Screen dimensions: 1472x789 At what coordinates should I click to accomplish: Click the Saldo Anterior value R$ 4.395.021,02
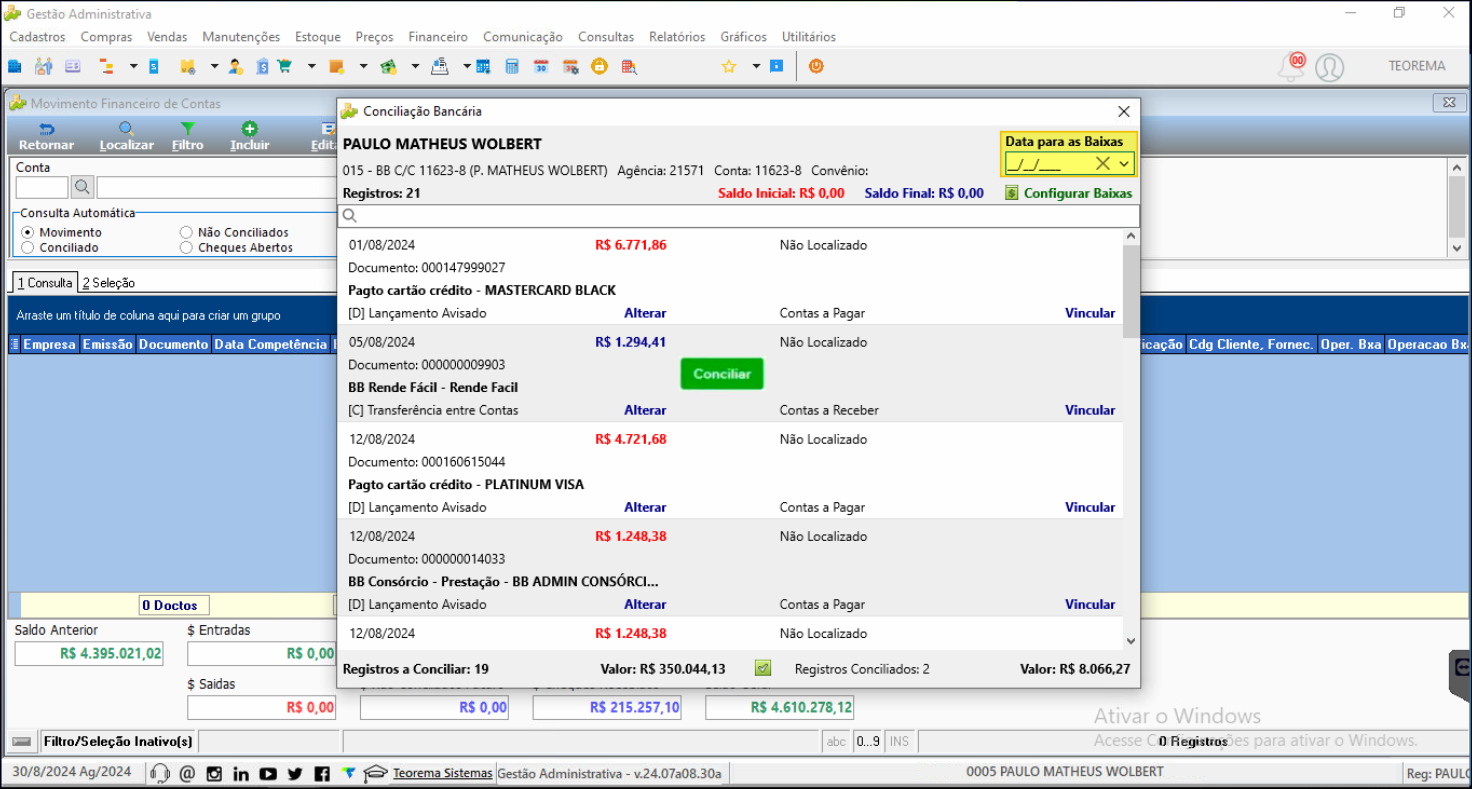(x=89, y=654)
